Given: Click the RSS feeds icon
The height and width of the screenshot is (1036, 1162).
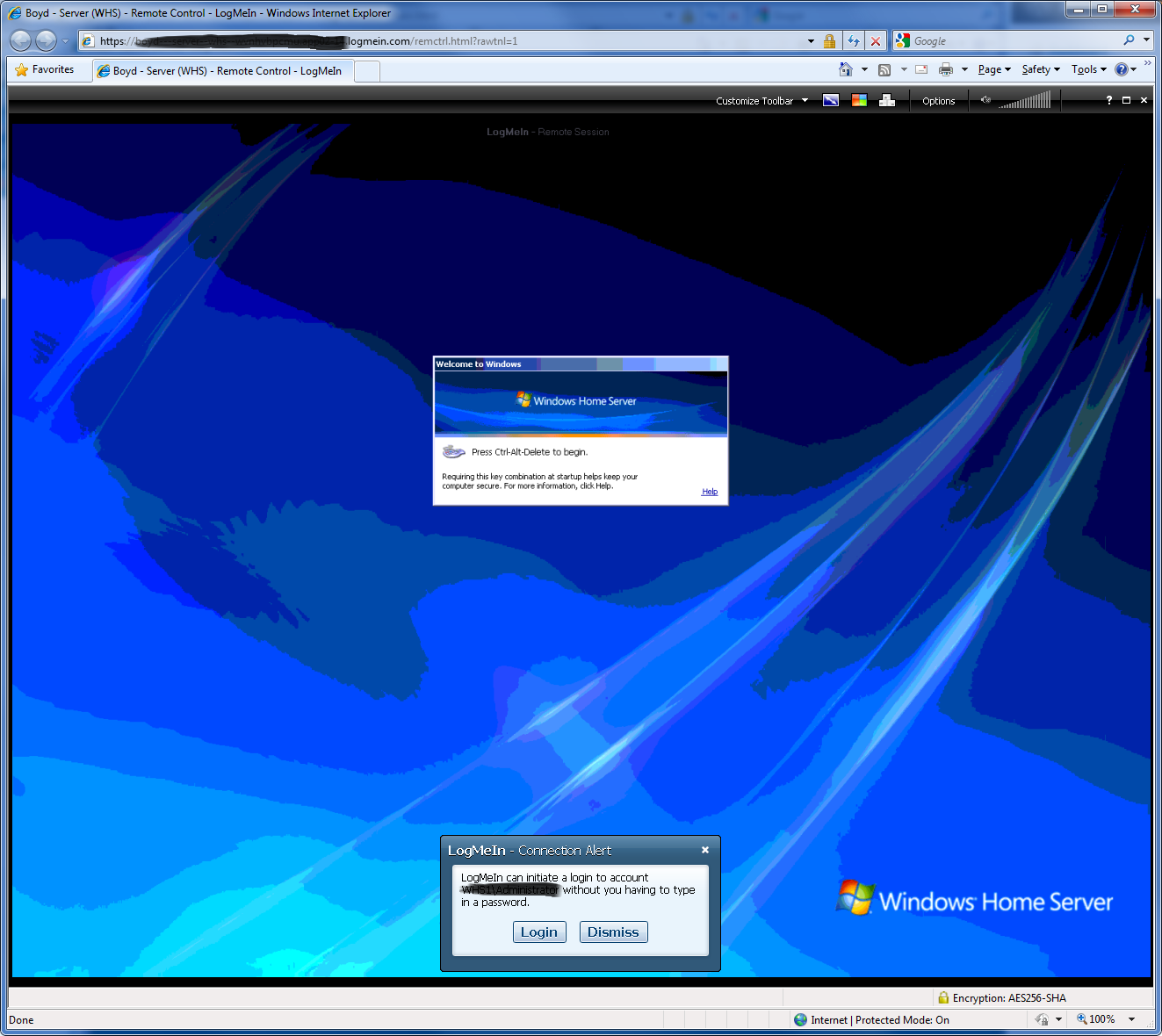Looking at the screenshot, I should click(884, 69).
